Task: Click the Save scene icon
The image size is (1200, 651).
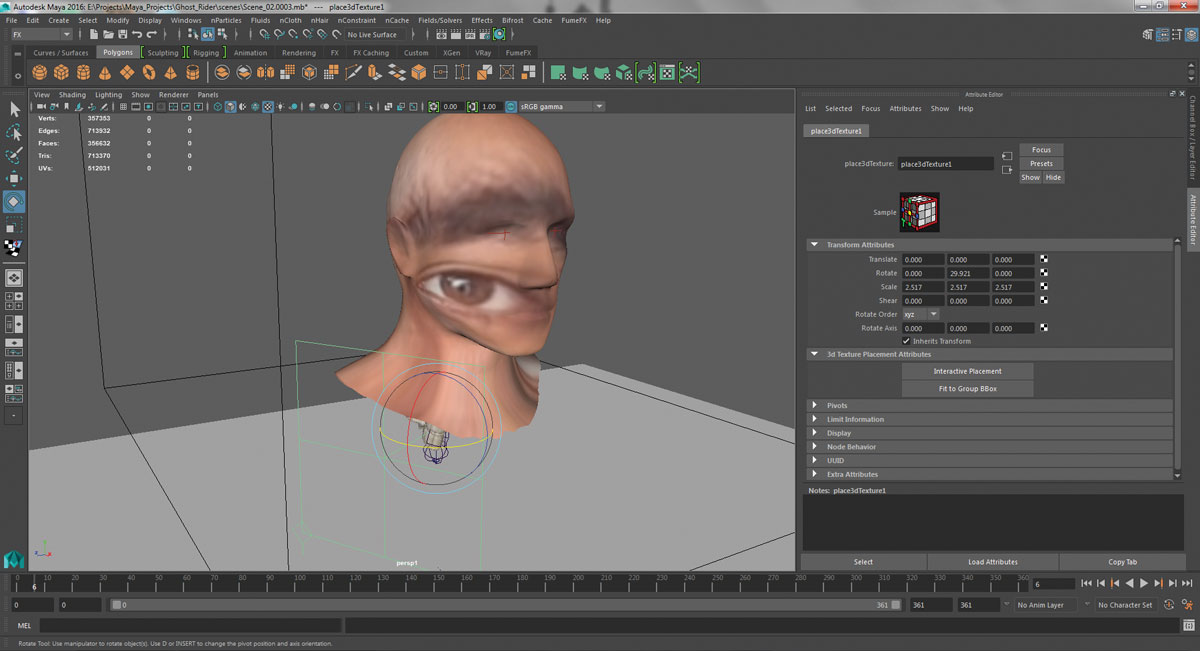Action: tap(122, 34)
